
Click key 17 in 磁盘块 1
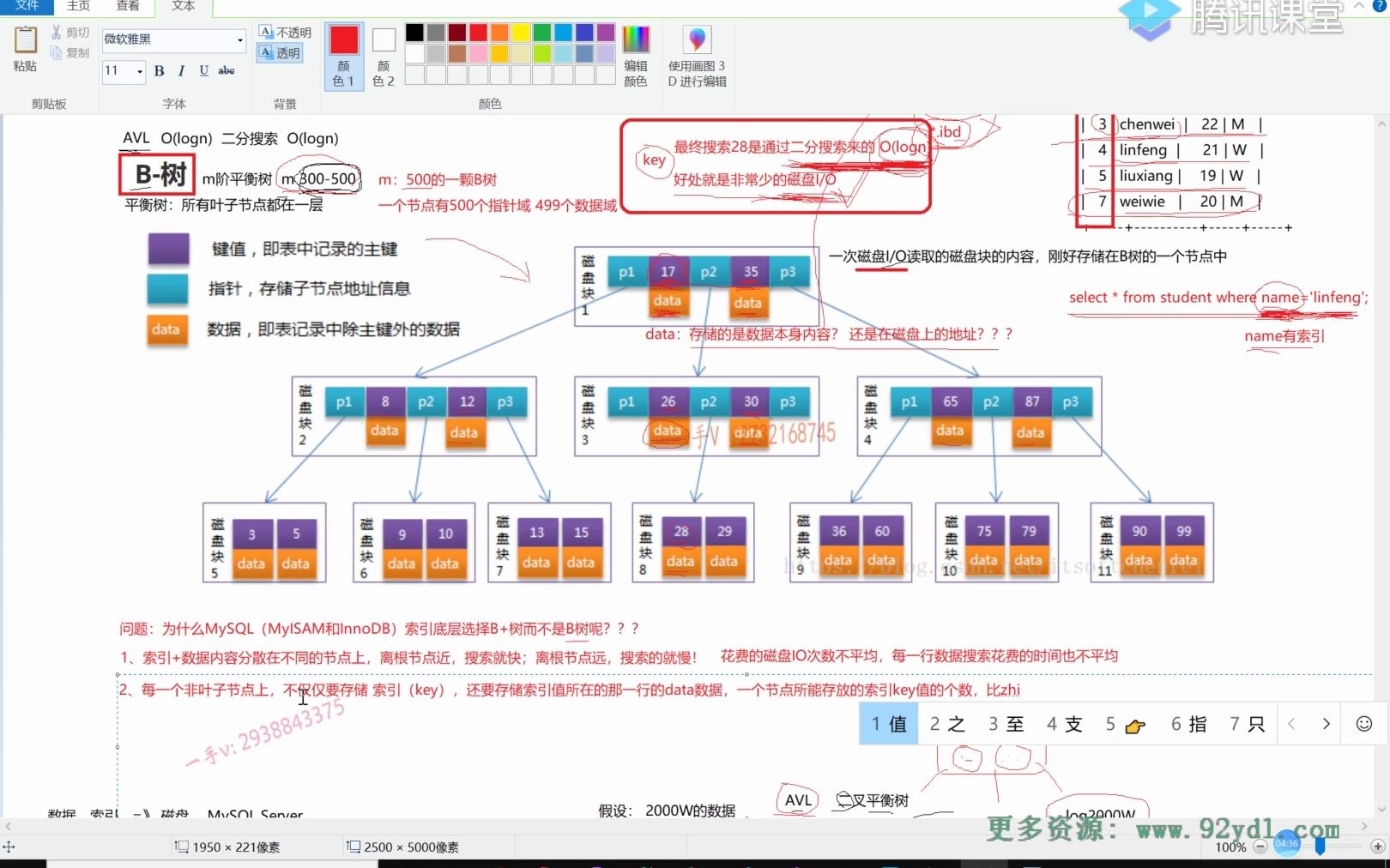pos(668,272)
